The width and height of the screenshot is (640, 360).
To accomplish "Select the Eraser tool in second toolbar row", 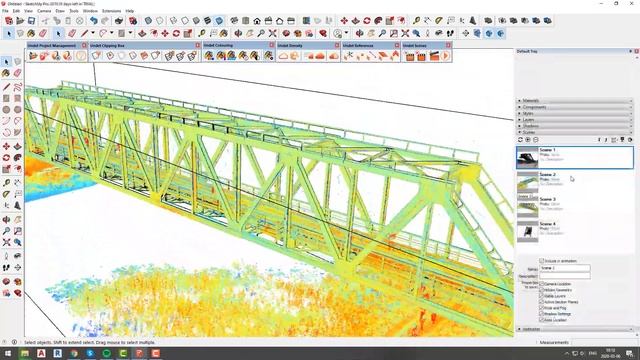I will [x=43, y=33].
